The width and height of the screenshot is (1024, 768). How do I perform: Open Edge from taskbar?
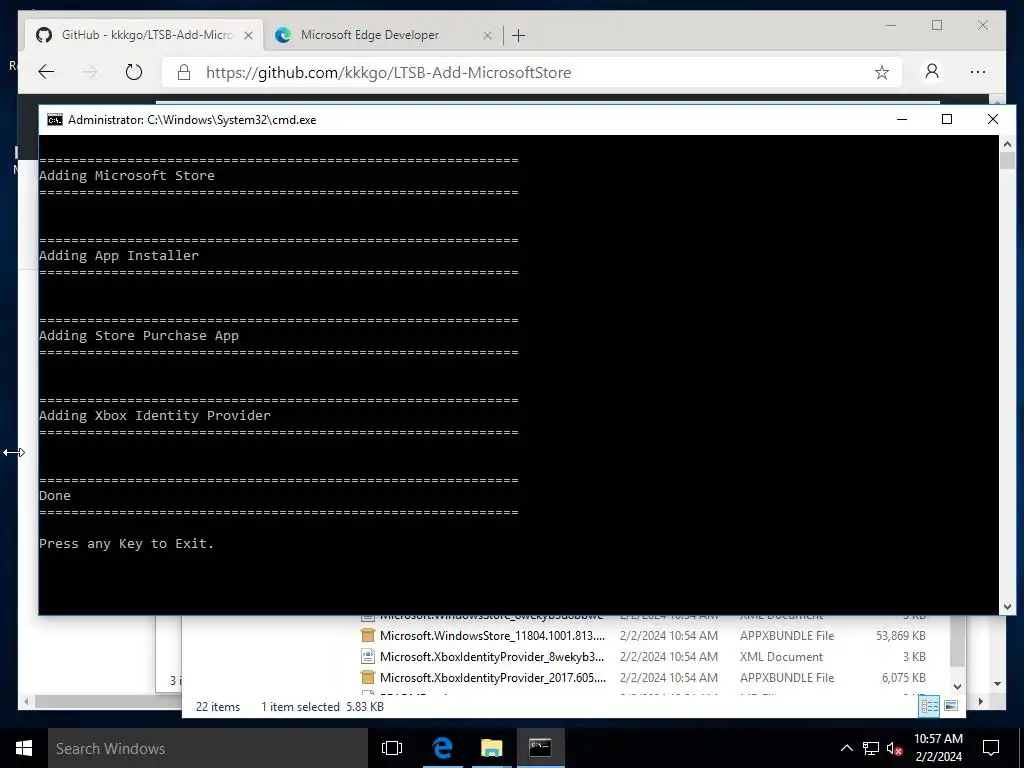443,748
